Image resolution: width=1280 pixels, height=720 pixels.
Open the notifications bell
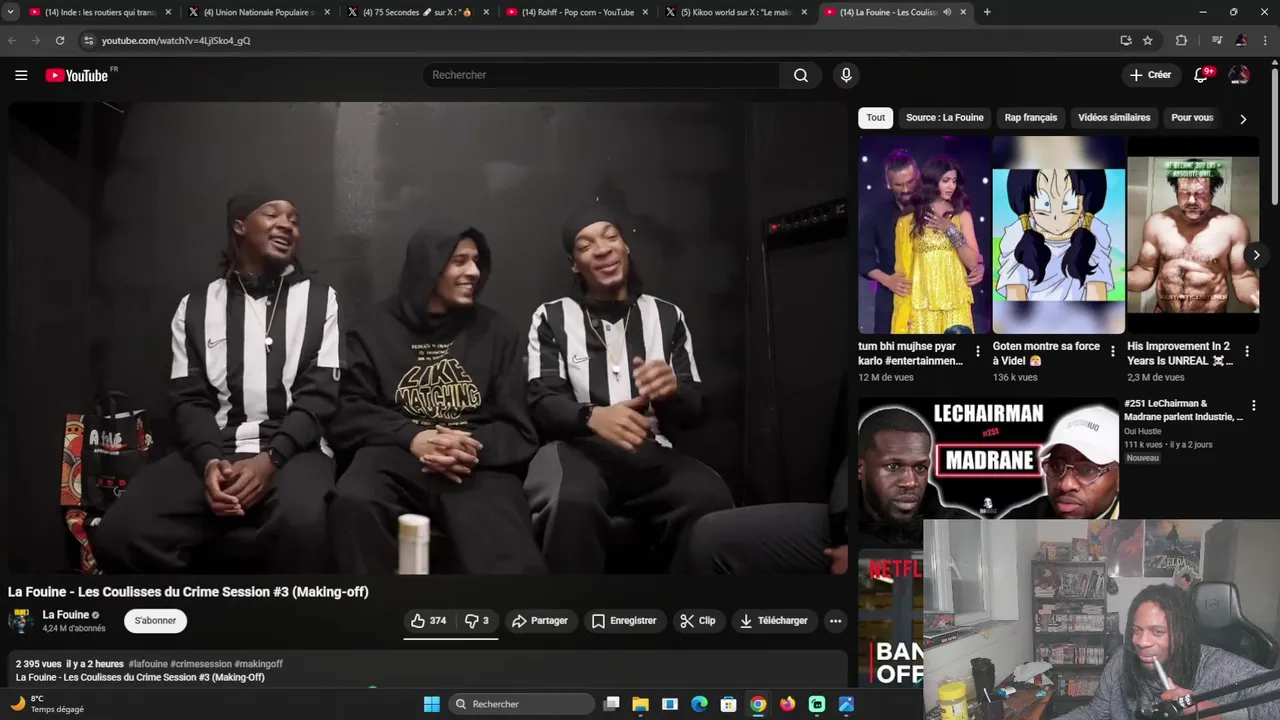[1203, 75]
